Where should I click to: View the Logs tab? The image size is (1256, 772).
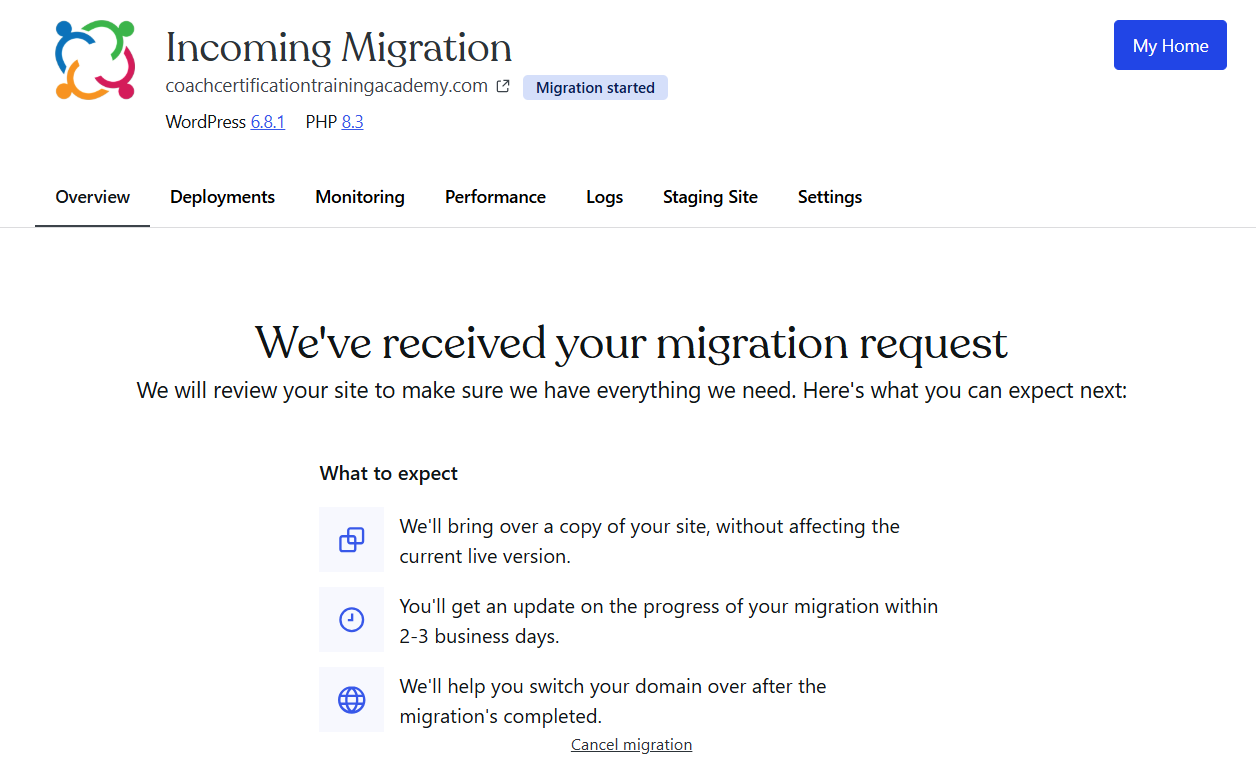[x=604, y=197]
